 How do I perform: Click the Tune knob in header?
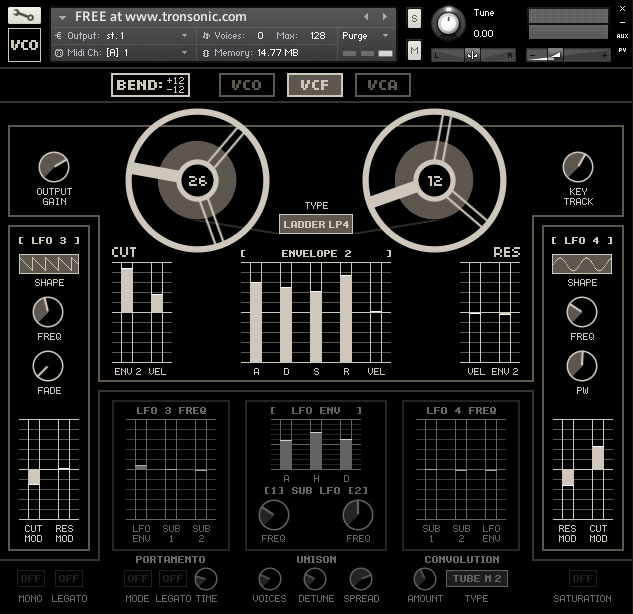[x=451, y=22]
